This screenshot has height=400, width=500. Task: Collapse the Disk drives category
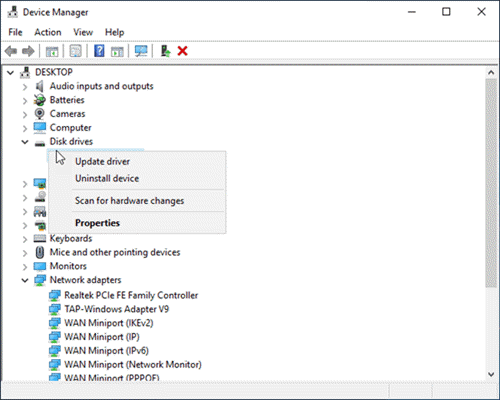(x=25, y=142)
